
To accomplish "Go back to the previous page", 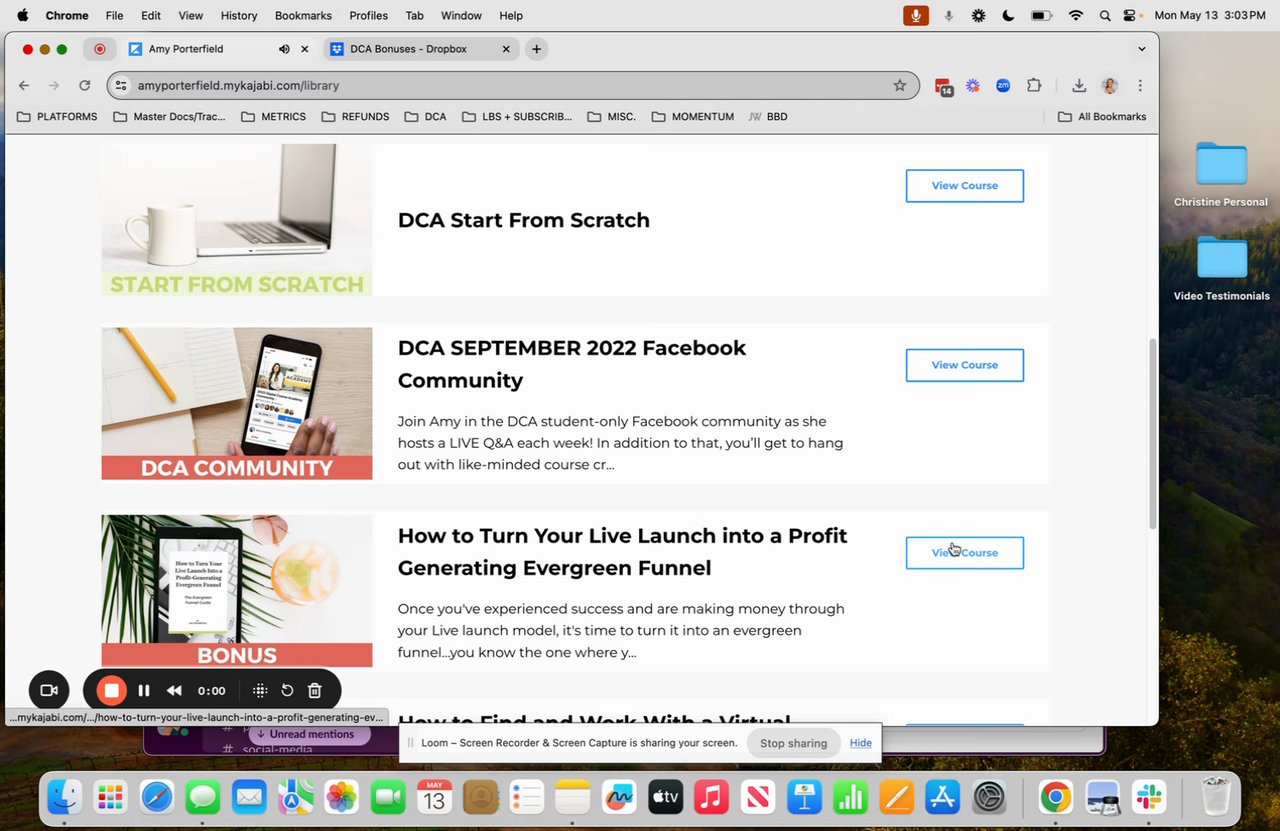I will [25, 86].
